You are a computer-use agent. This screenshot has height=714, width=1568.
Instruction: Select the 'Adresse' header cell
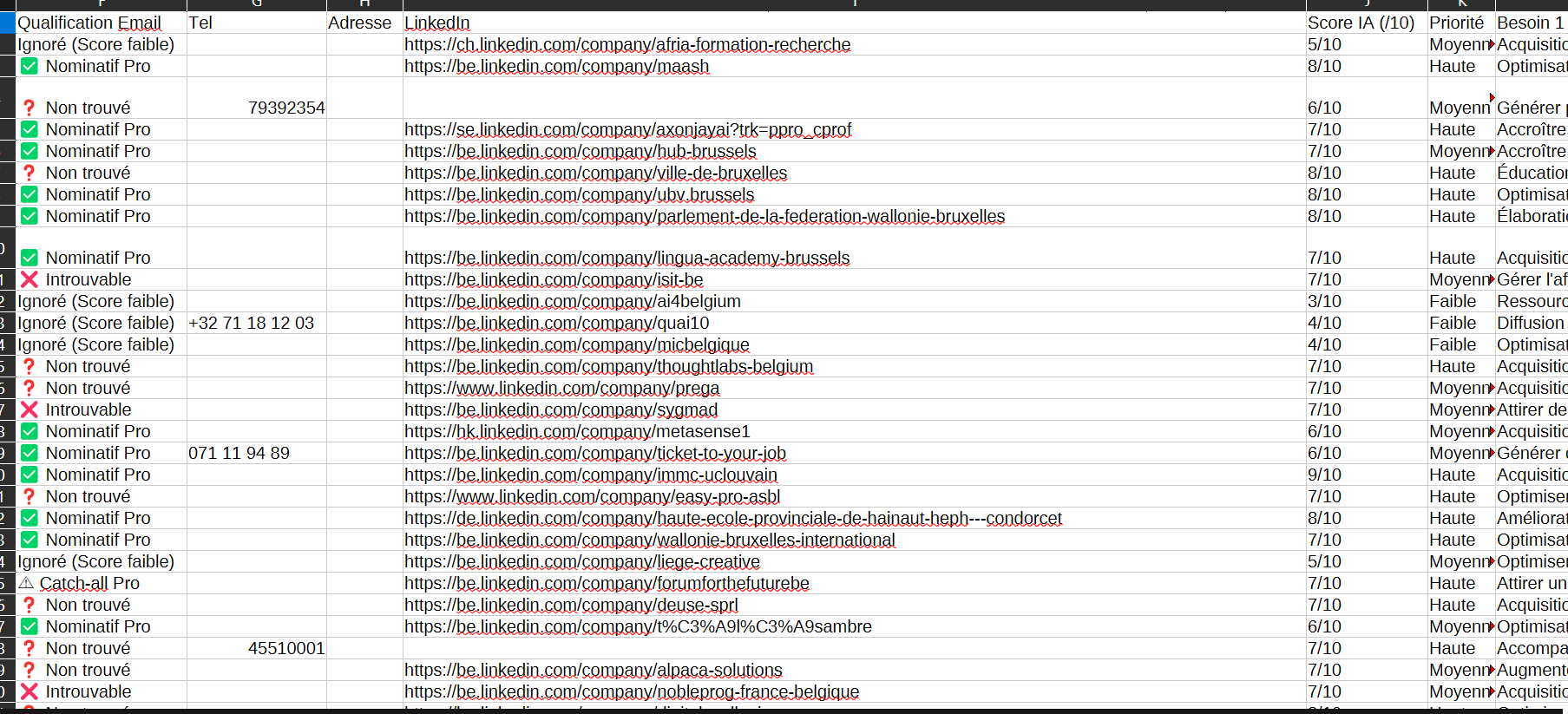tap(364, 23)
